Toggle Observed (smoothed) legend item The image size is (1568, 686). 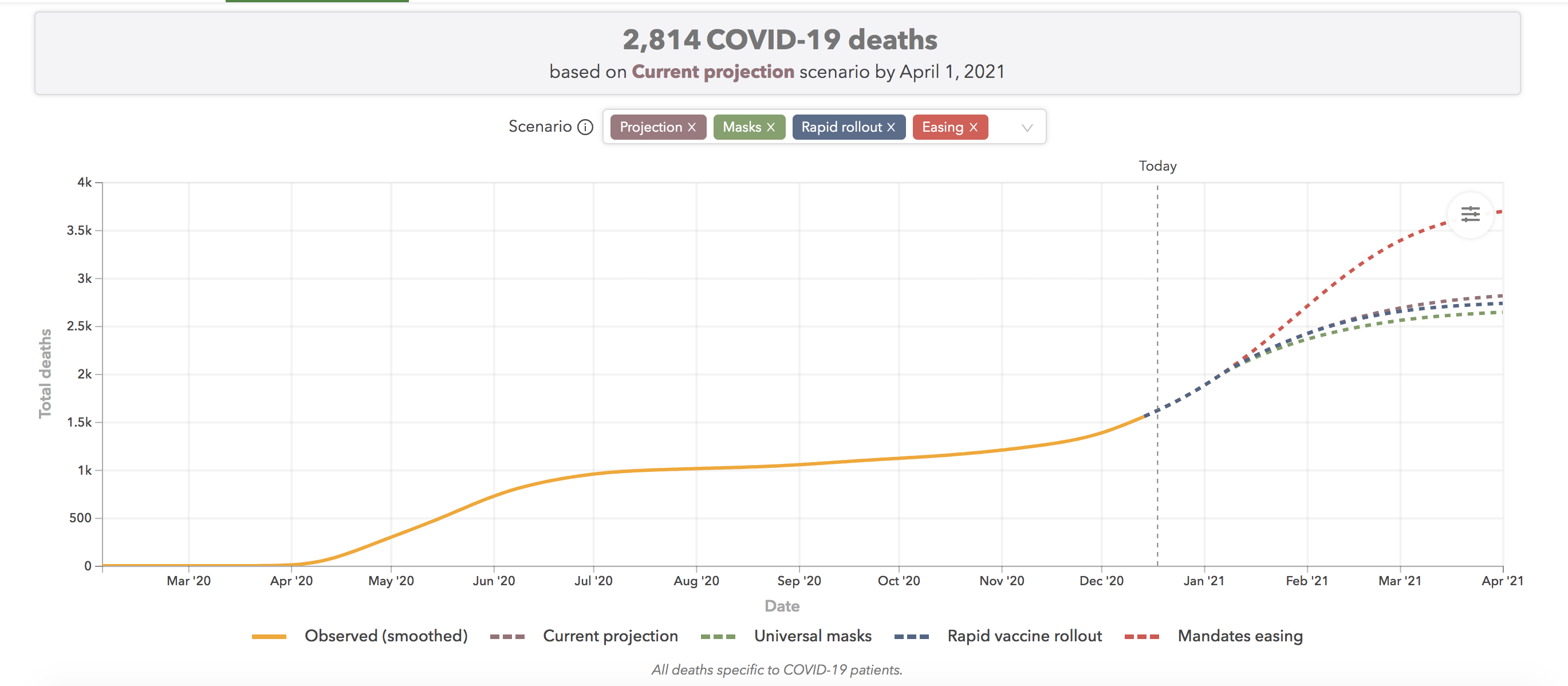coord(385,636)
